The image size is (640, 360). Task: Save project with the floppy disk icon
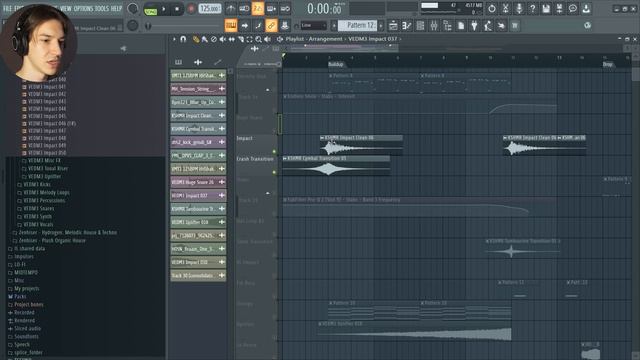(546, 9)
